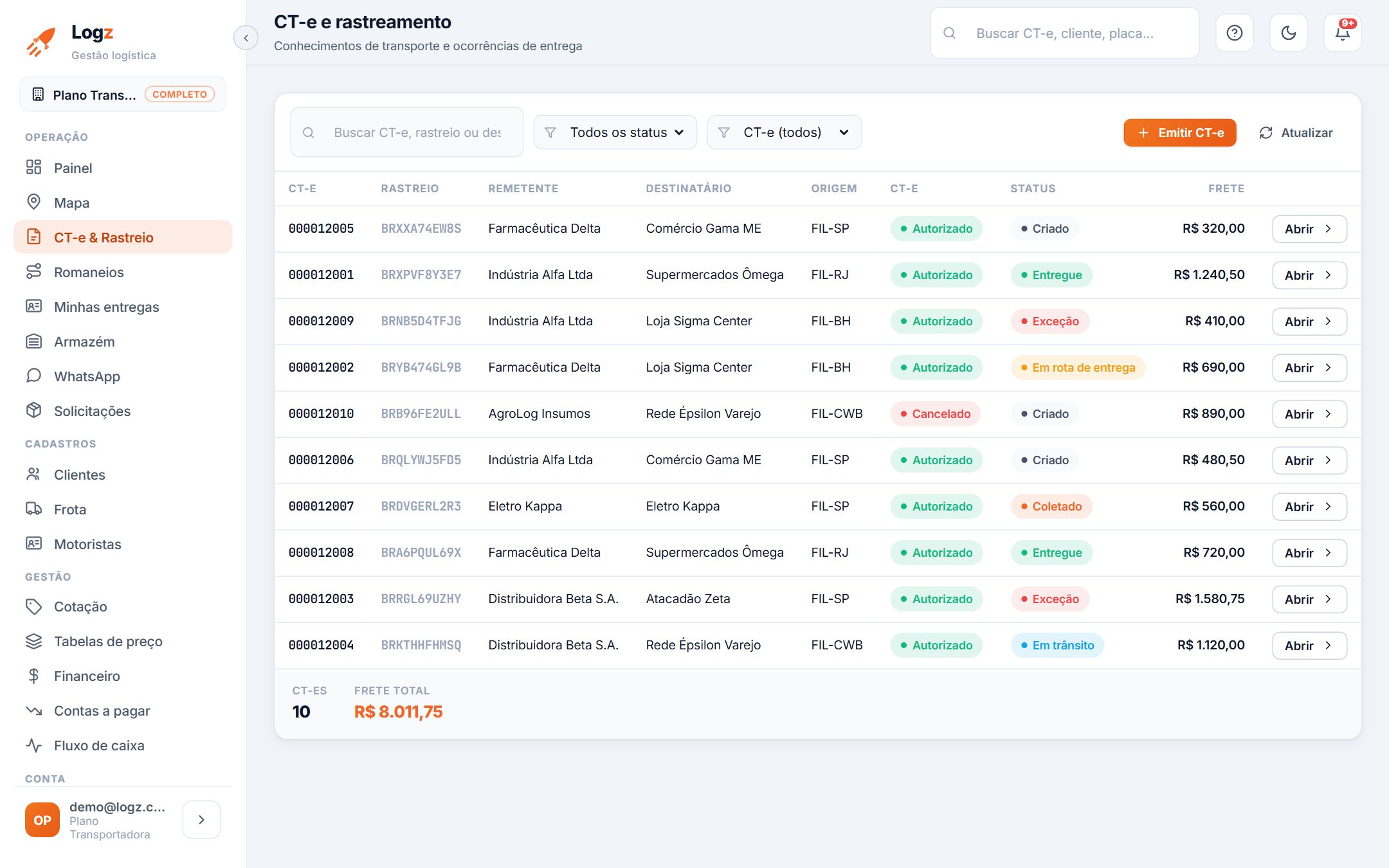Screen dimensions: 1389x868
Task: Open Contas a pagar trend icon
Action: 33,710
